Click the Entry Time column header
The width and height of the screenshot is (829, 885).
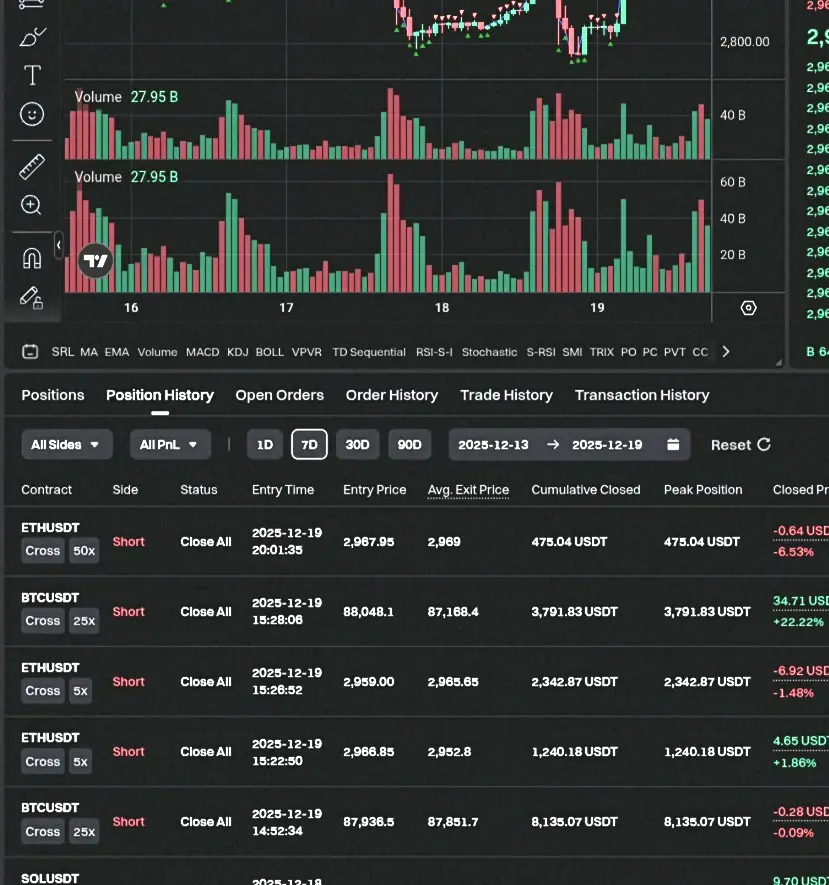[283, 490]
